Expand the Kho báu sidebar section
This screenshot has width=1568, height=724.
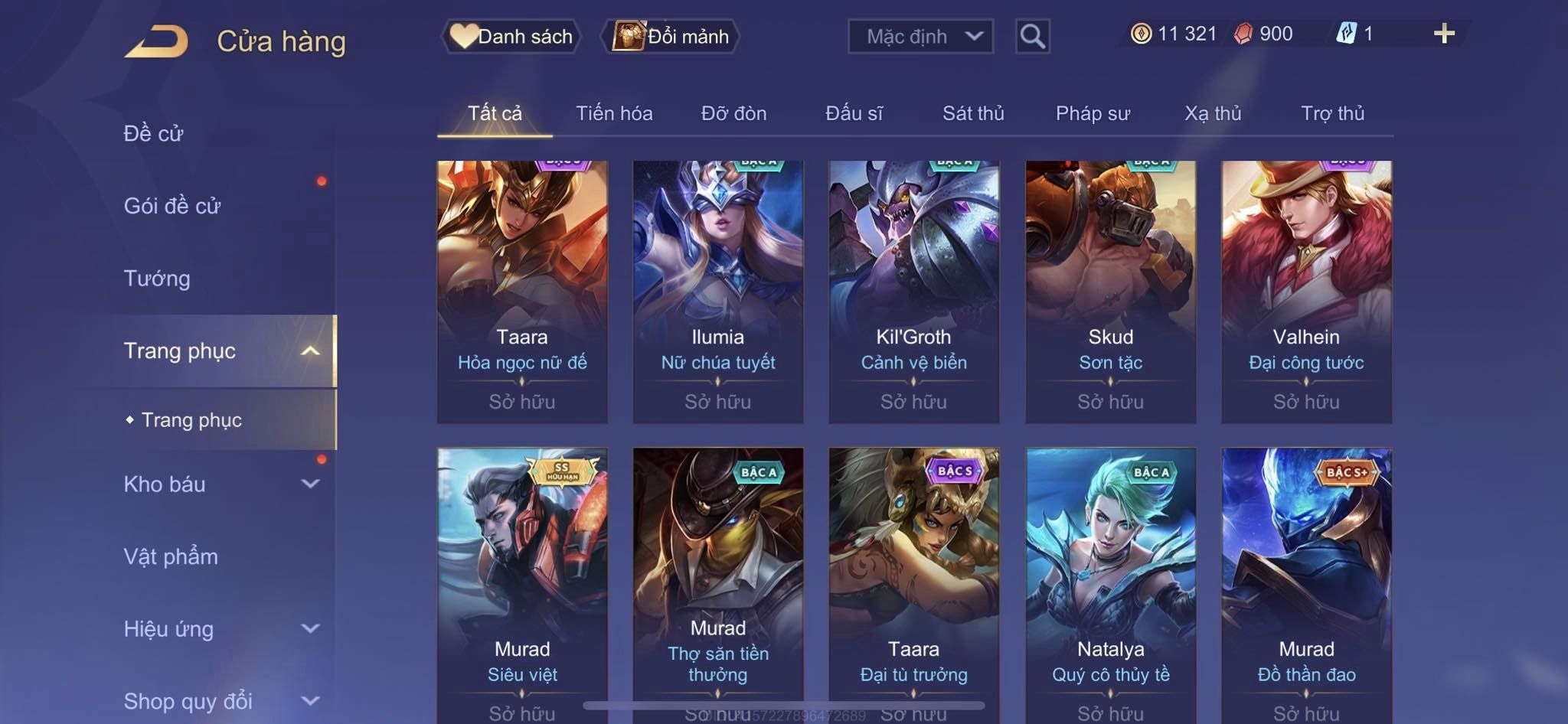click(x=310, y=484)
